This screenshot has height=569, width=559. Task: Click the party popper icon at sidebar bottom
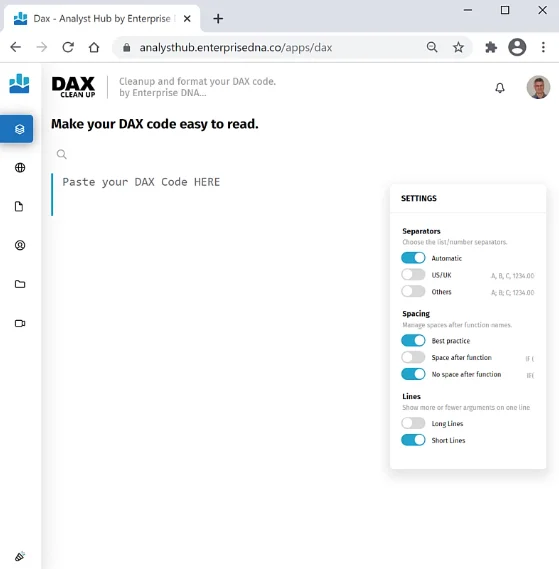pos(20,556)
